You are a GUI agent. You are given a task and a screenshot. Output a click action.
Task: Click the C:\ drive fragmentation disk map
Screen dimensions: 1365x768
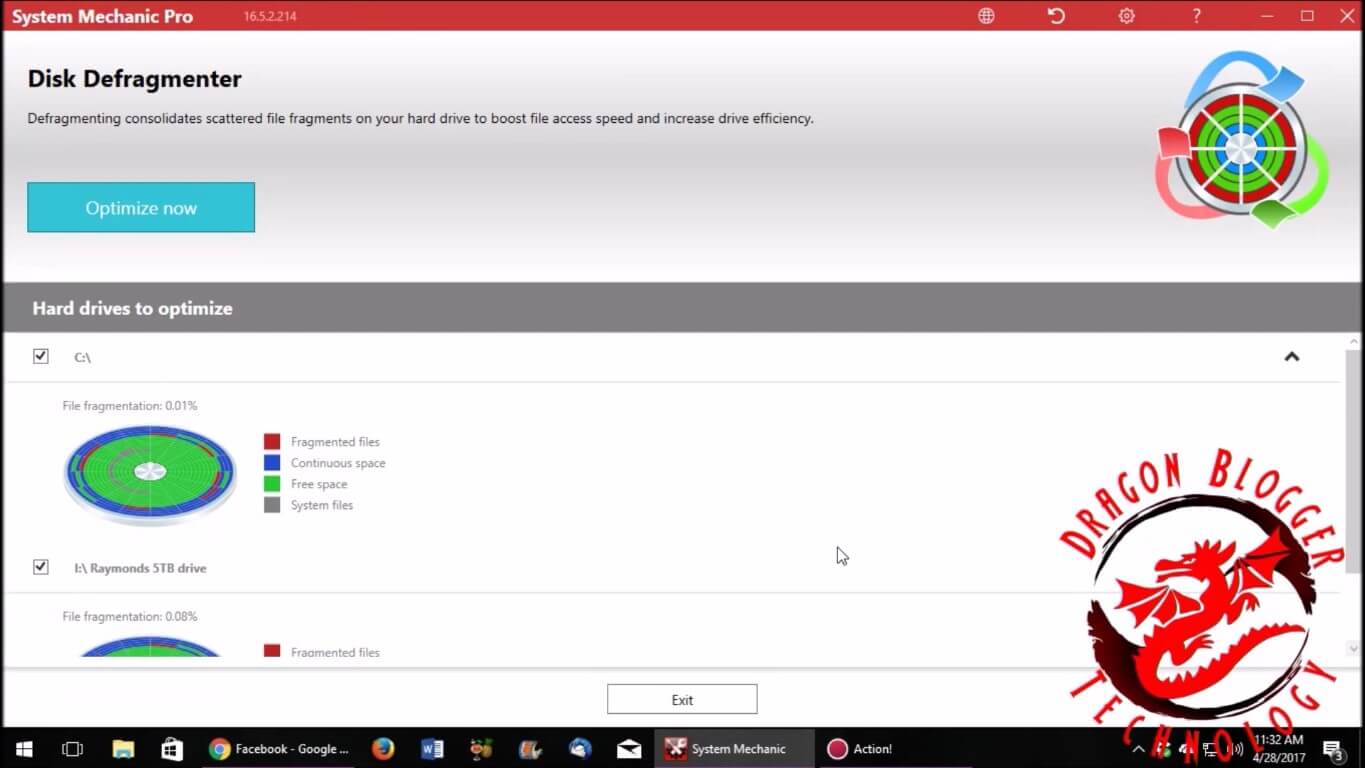150,472
